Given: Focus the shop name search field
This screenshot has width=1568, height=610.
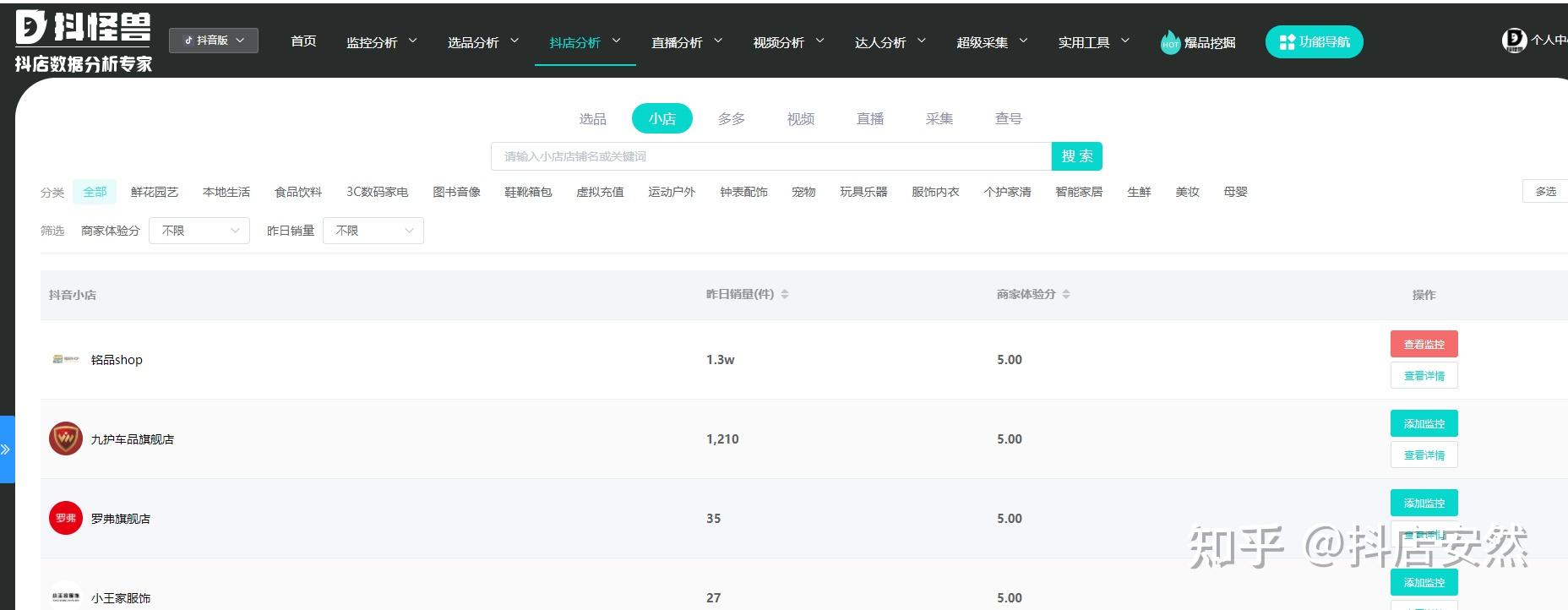Looking at the screenshot, I should [771, 156].
